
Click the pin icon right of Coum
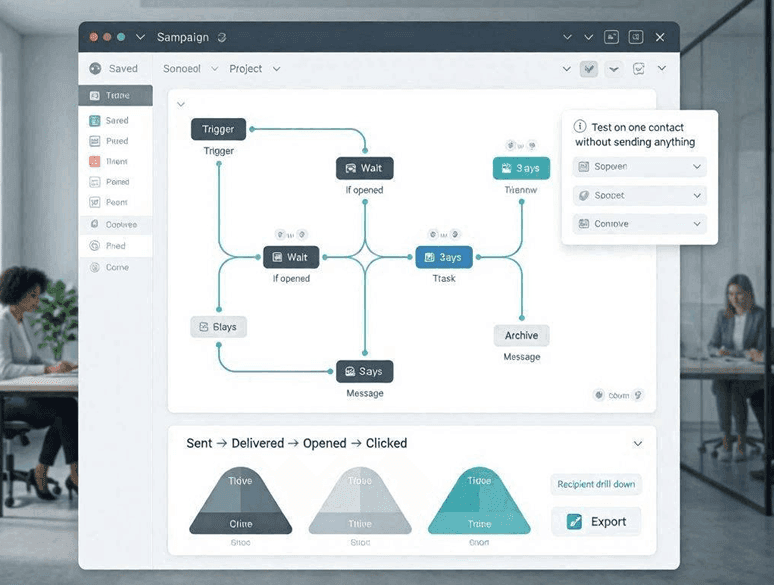point(638,395)
